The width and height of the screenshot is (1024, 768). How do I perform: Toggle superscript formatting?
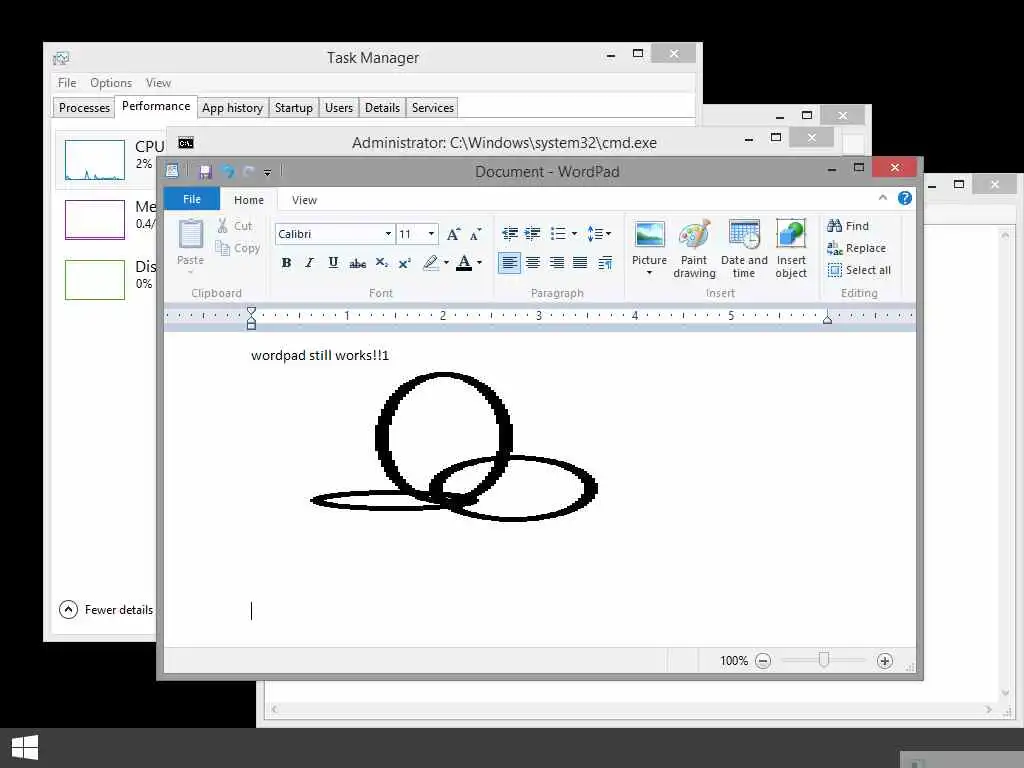pos(405,263)
